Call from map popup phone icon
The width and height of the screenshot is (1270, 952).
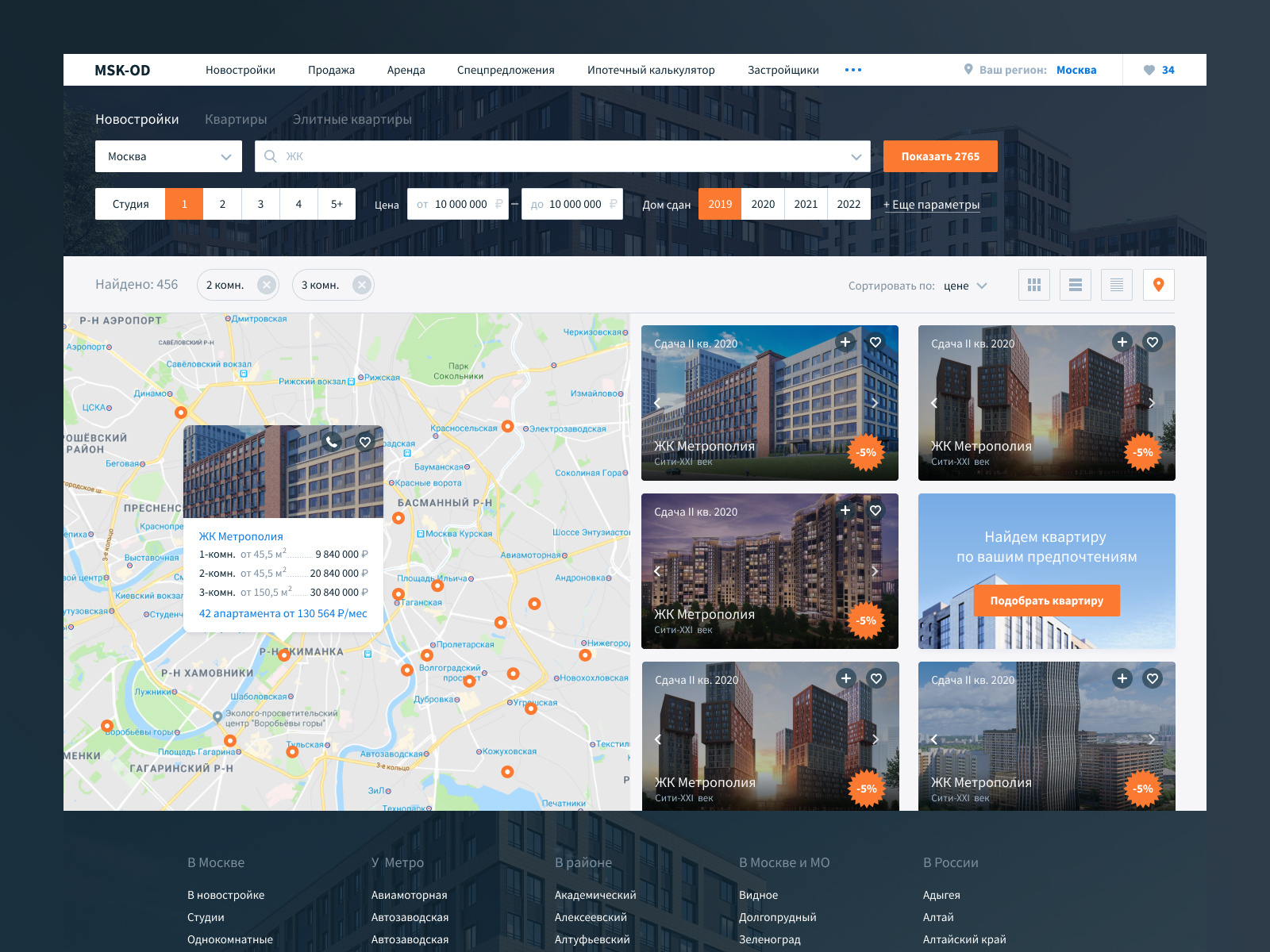[333, 442]
